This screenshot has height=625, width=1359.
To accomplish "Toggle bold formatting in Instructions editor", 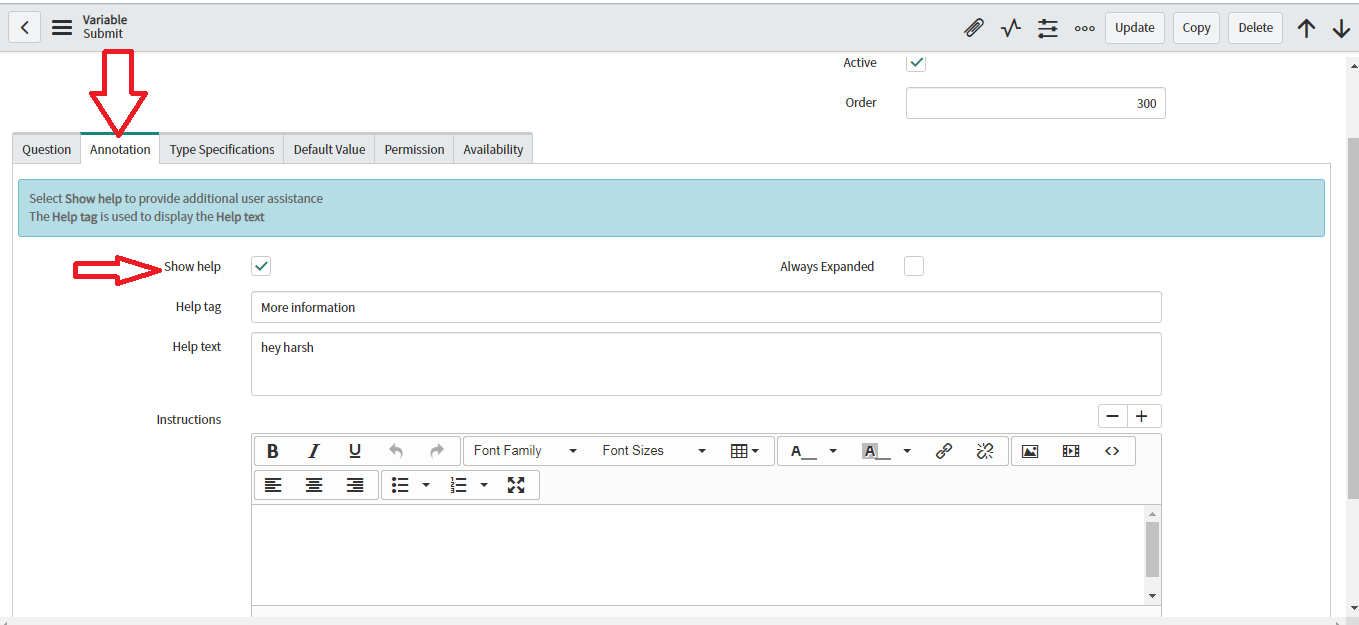I will [273, 451].
